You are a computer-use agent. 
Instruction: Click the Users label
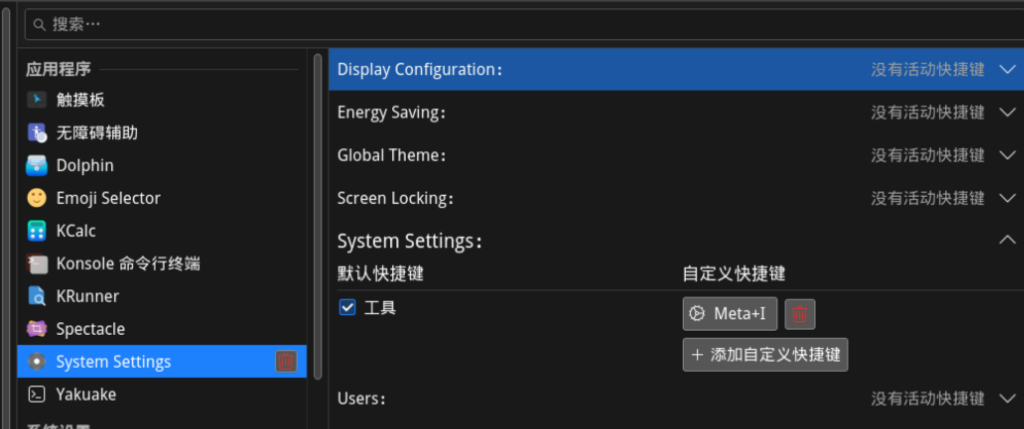click(x=360, y=398)
